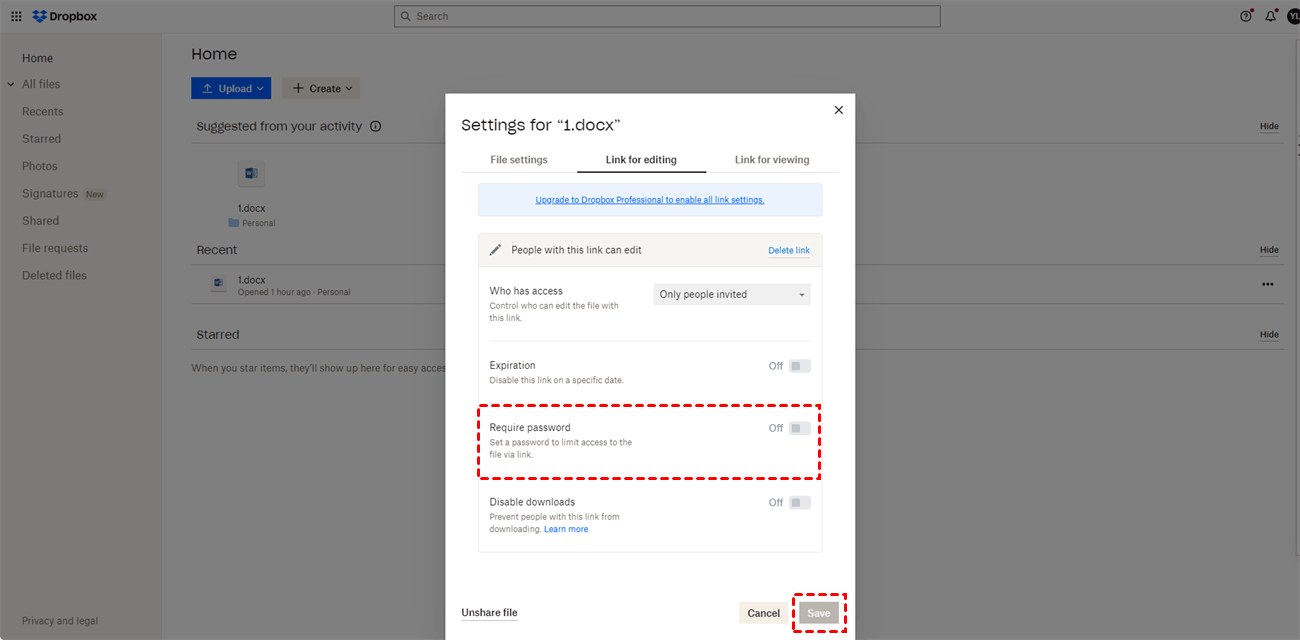The width and height of the screenshot is (1300, 640).
Task: Click the Dropbox logo
Action: 65,16
